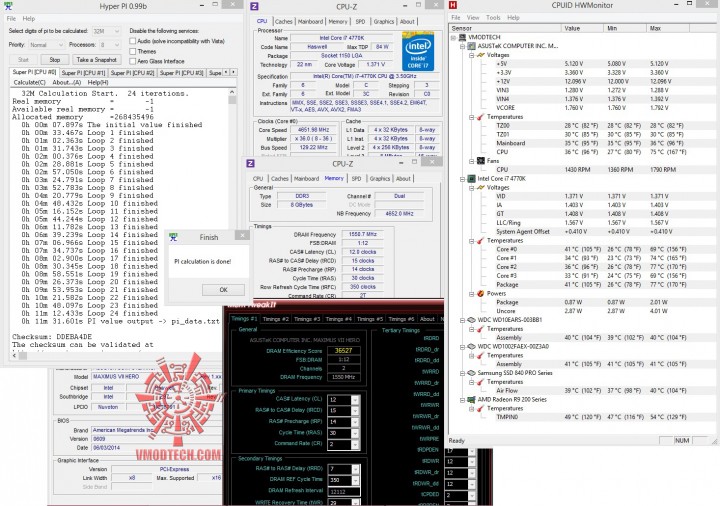
Task: Open the Caches tab in top CPU-Z window
Action: coord(283,22)
